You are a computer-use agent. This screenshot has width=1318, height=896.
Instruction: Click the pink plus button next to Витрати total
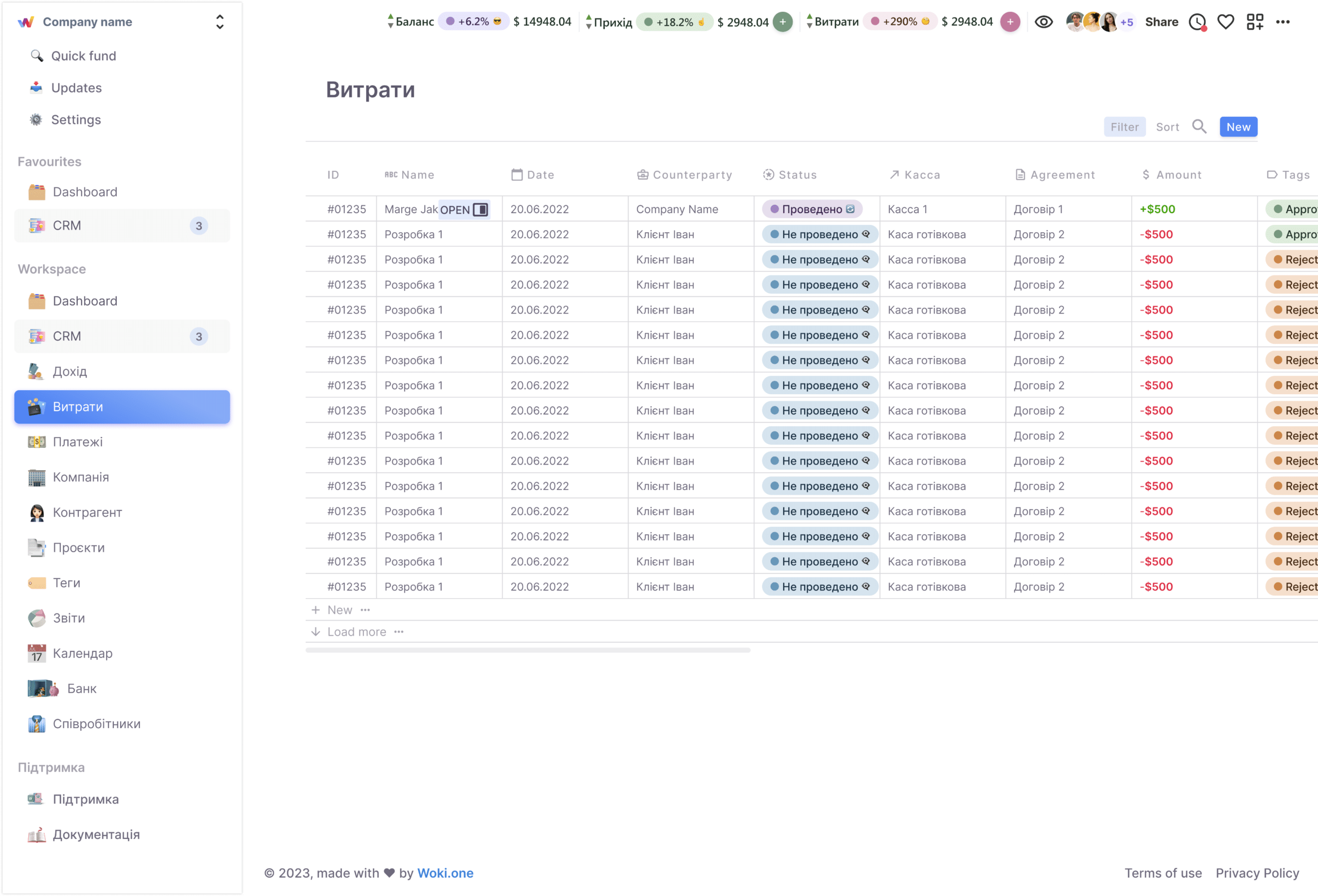1010,22
